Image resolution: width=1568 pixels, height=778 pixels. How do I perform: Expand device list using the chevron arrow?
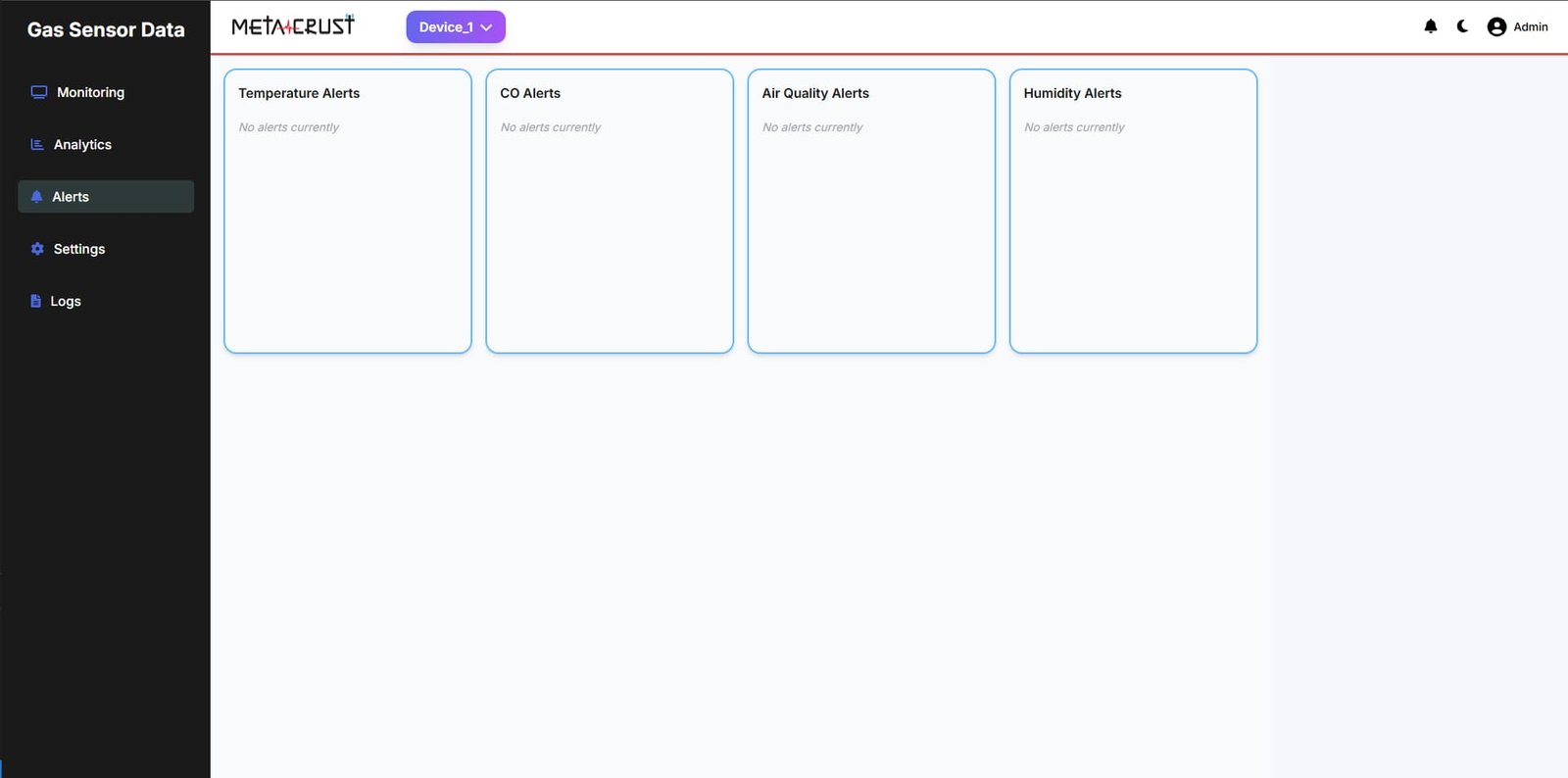[486, 27]
